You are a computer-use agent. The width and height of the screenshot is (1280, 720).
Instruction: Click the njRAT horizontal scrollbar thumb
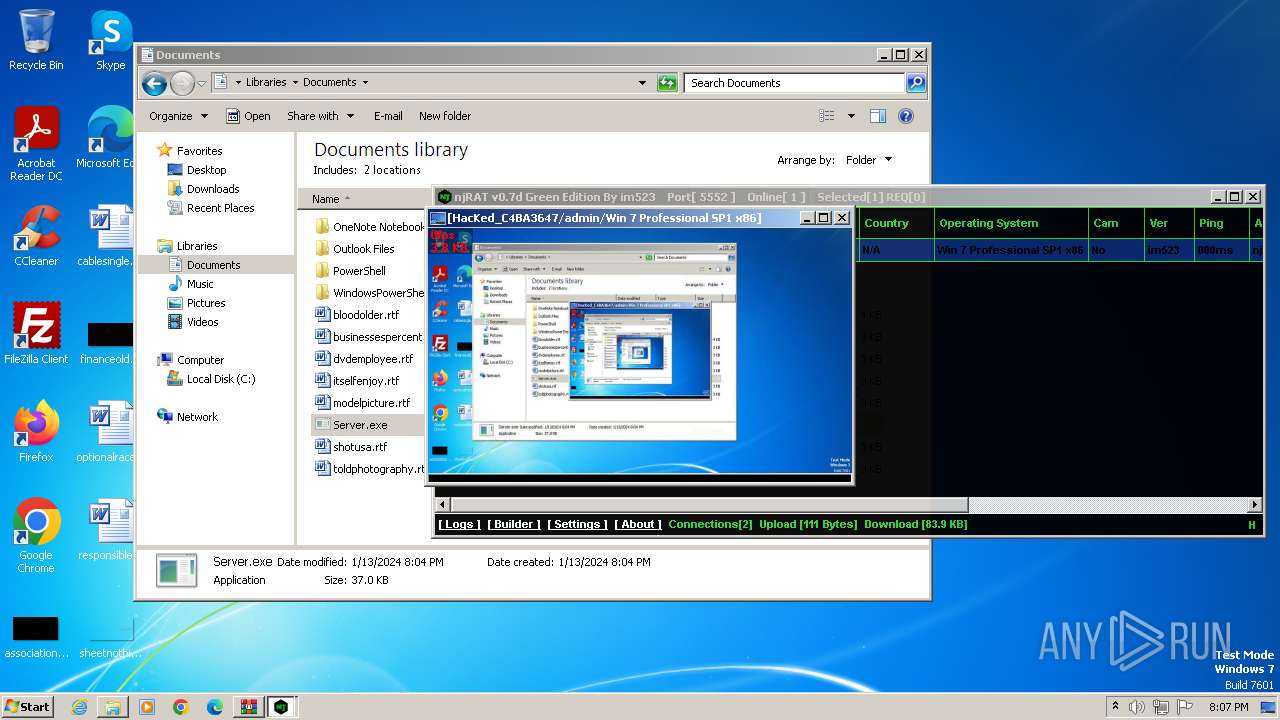[708, 504]
